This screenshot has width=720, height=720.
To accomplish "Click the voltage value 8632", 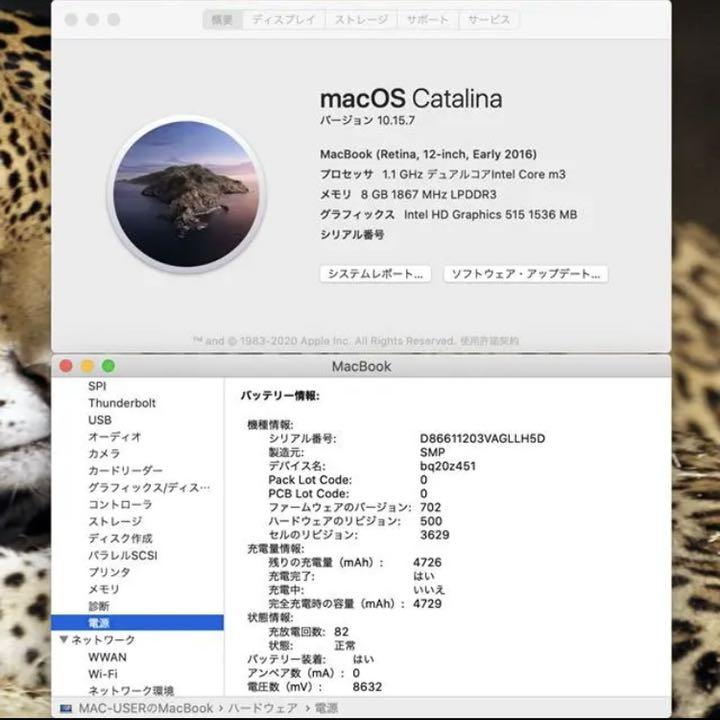I will point(367,687).
